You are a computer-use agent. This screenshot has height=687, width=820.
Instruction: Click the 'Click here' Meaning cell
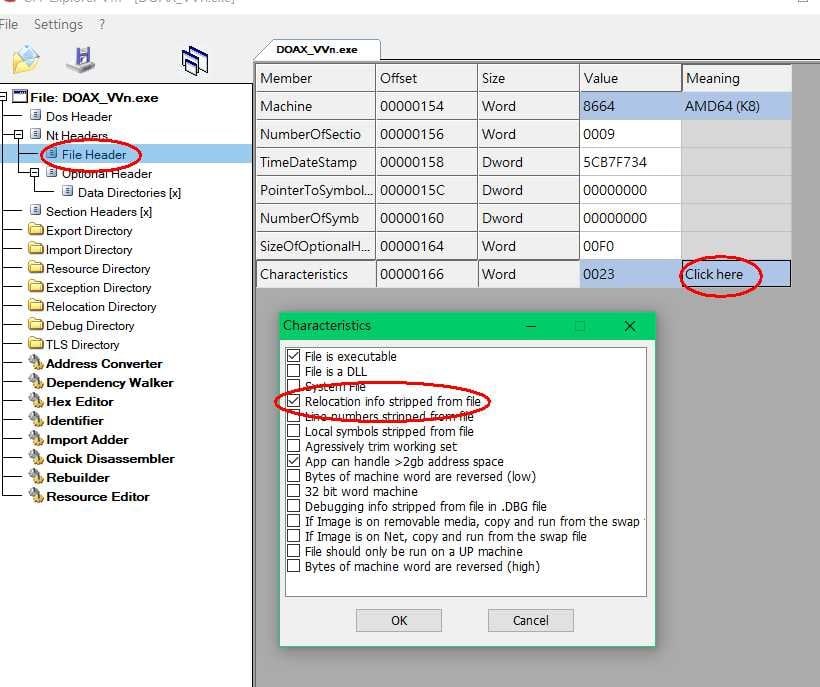coord(736,274)
